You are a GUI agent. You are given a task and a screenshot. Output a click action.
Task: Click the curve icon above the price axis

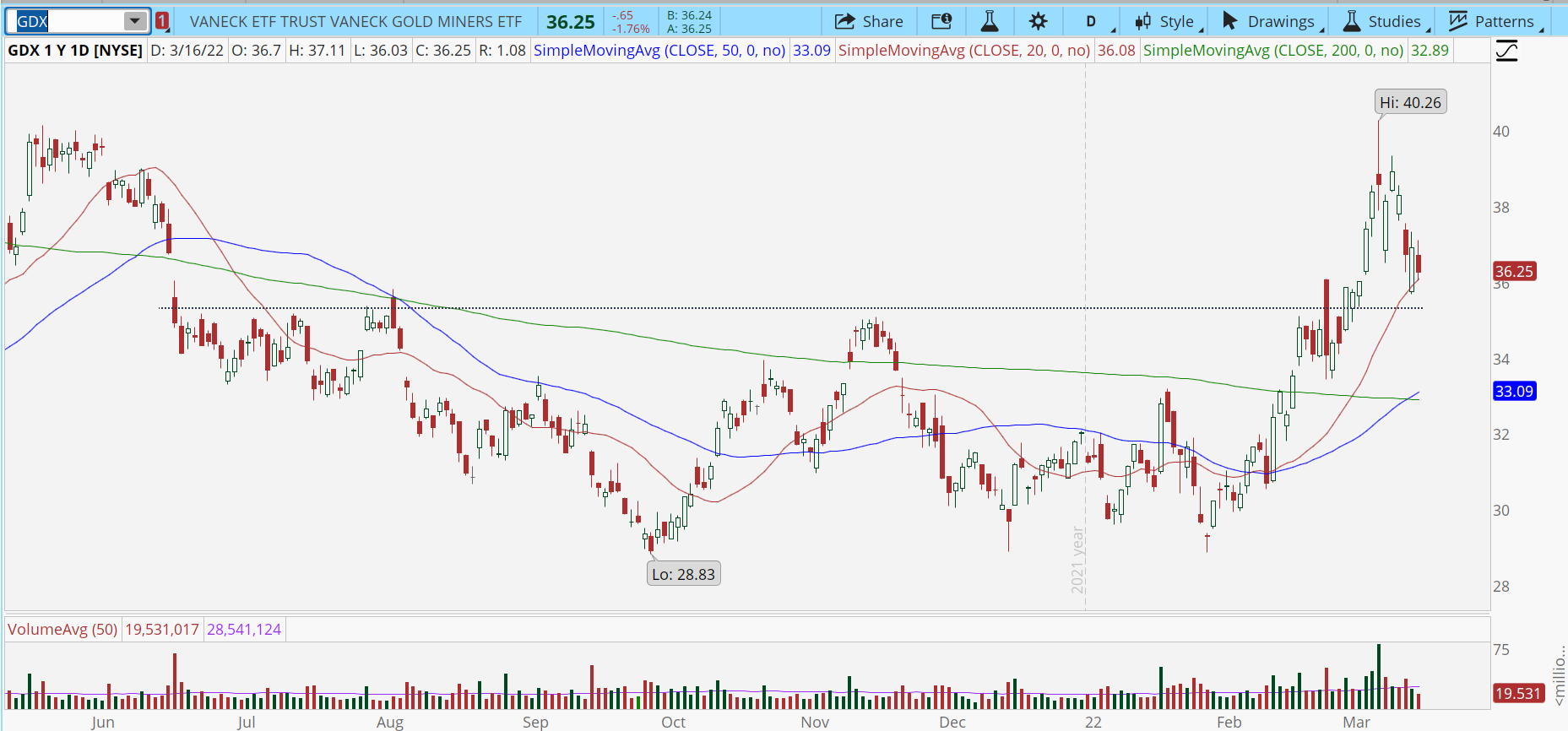1507,51
